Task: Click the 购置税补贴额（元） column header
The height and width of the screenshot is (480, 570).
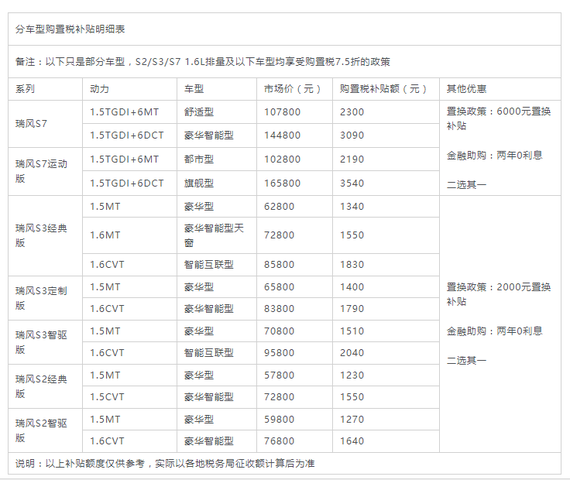Action: (383, 89)
